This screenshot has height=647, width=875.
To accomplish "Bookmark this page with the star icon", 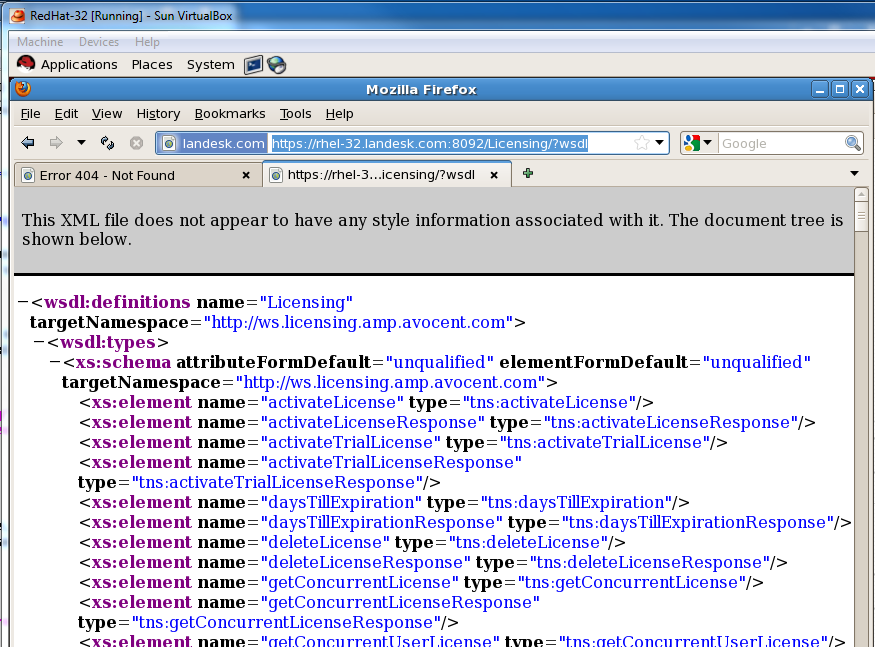I will point(642,143).
